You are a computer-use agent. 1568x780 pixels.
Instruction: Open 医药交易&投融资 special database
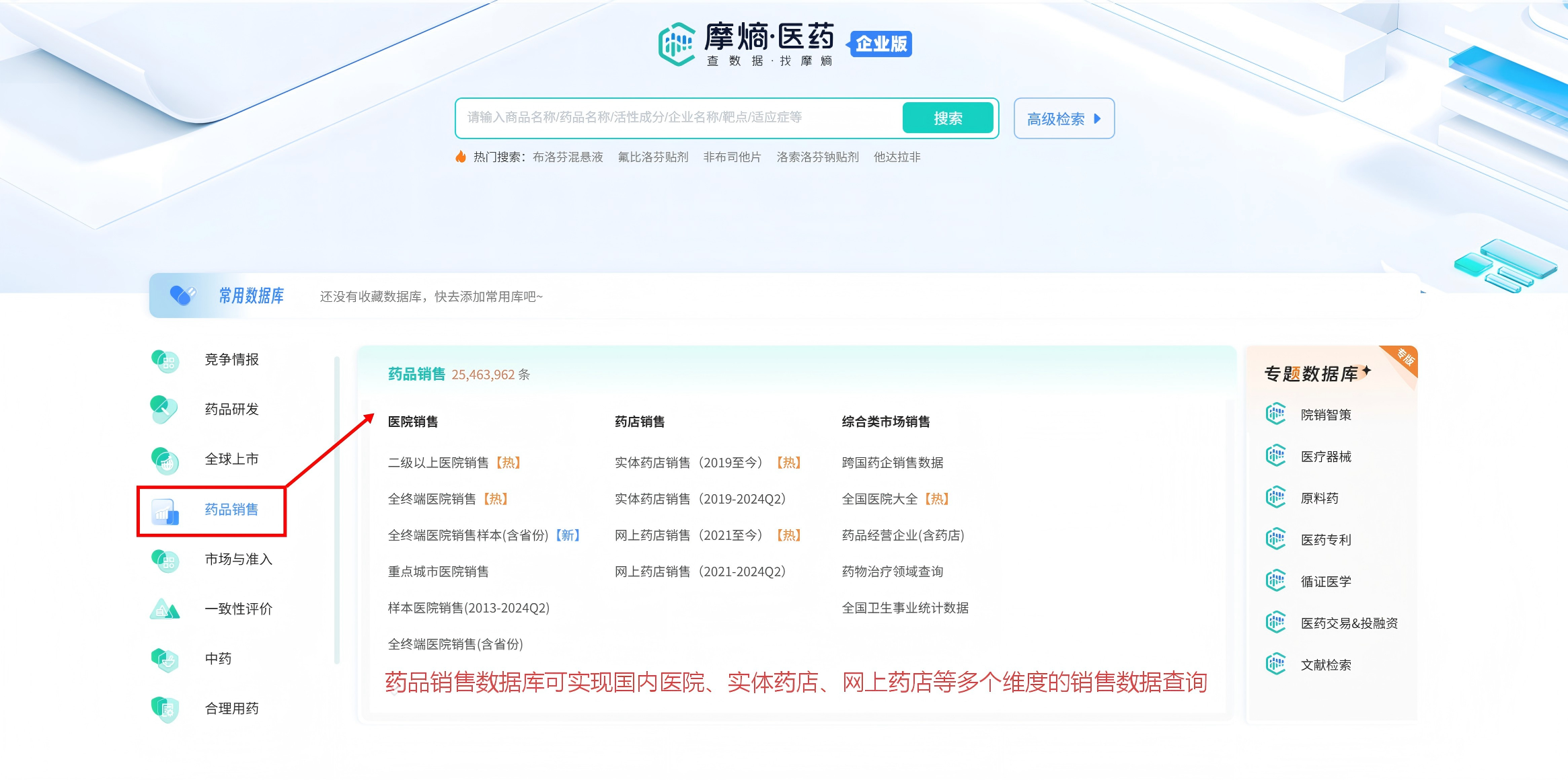pyautogui.click(x=1349, y=623)
